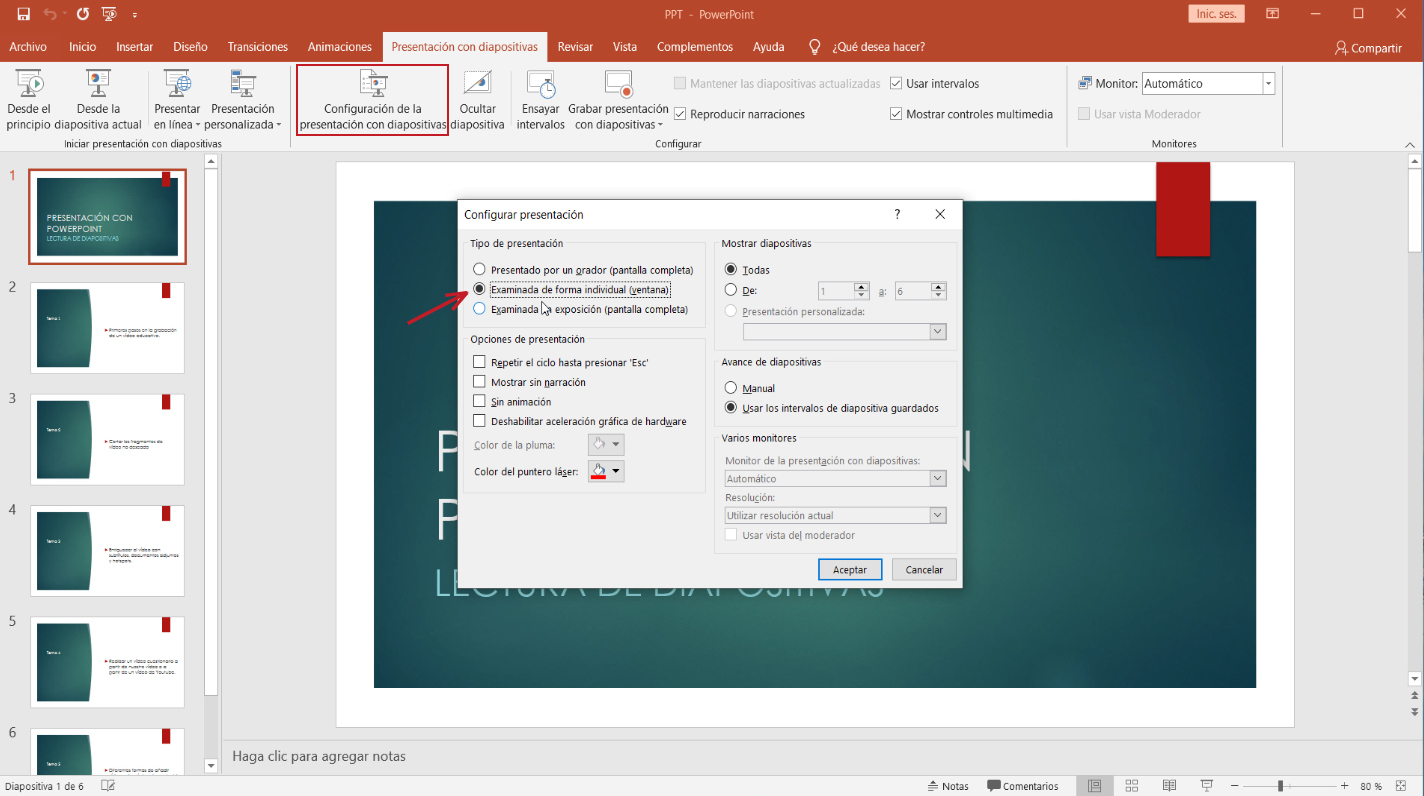Switch to slide sorter view icon
The height and width of the screenshot is (796, 1424).
pyautogui.click(x=1132, y=786)
